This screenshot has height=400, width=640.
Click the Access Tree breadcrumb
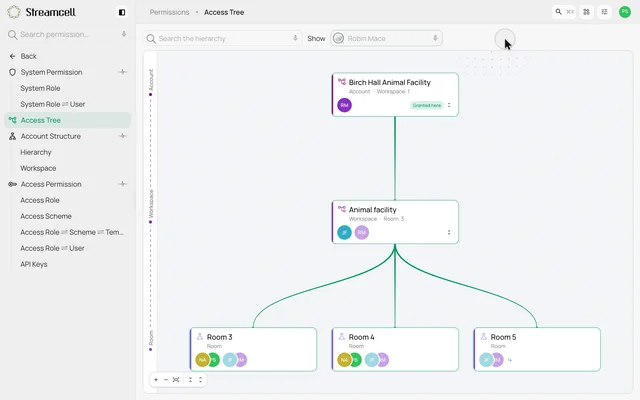224,12
